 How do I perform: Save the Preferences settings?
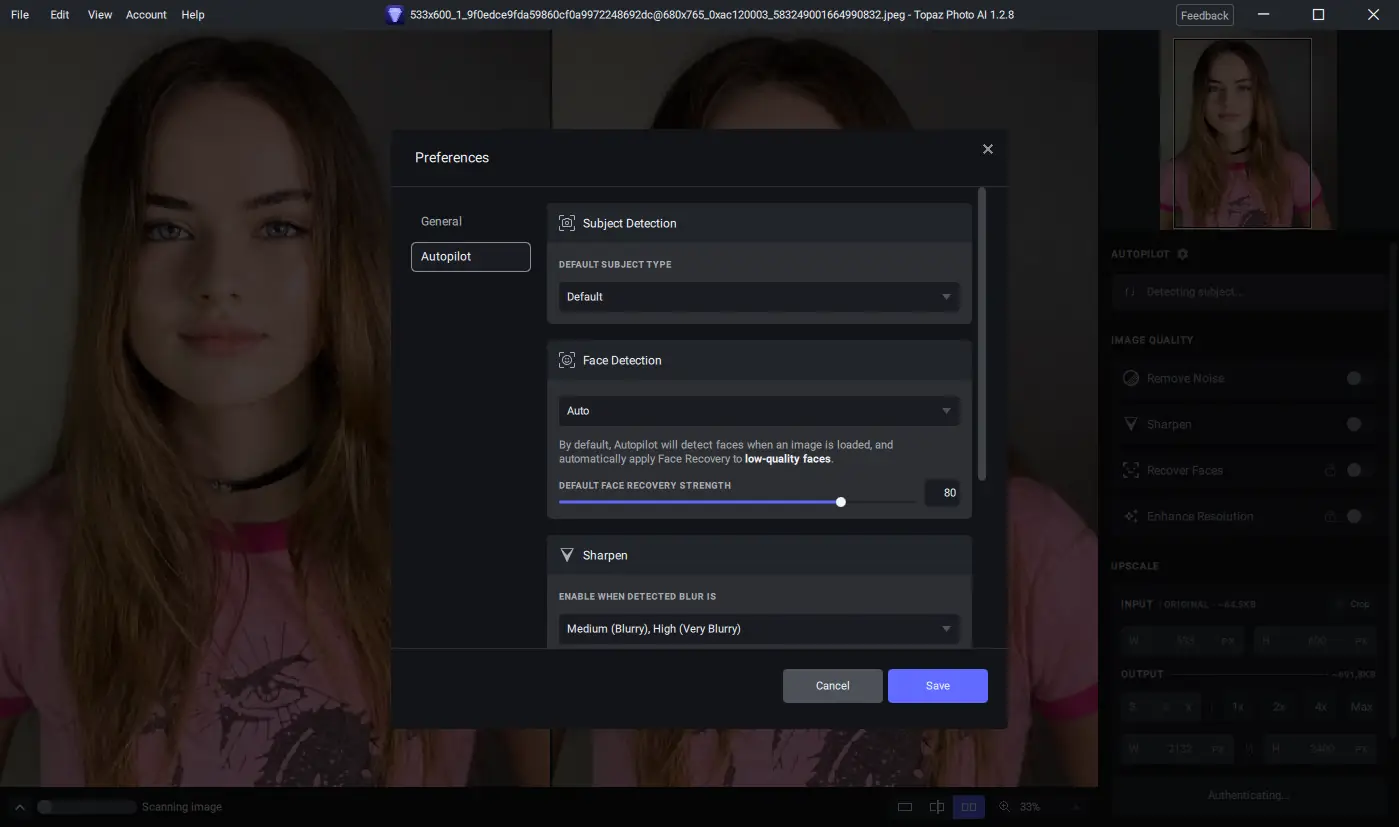pyautogui.click(x=937, y=686)
